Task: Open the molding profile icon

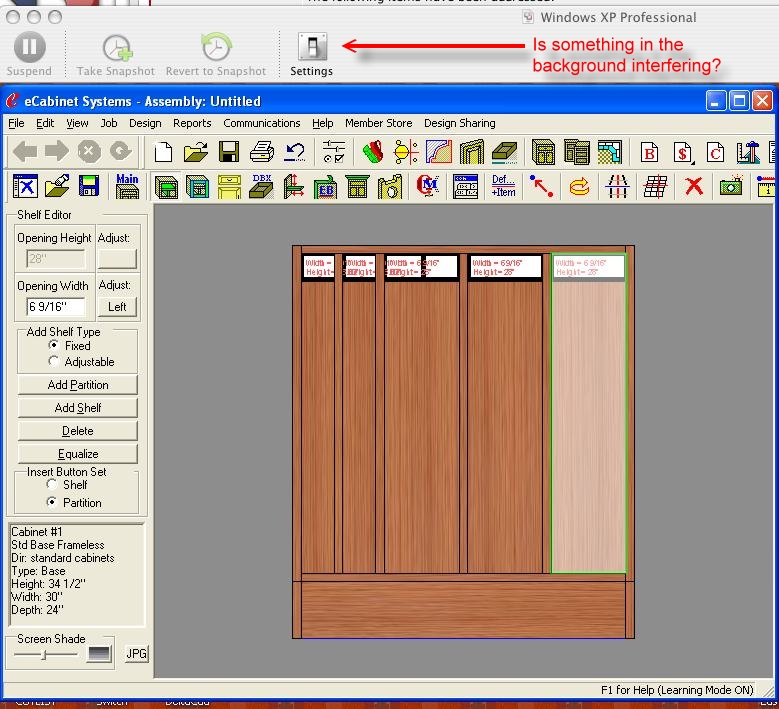Action: point(439,152)
